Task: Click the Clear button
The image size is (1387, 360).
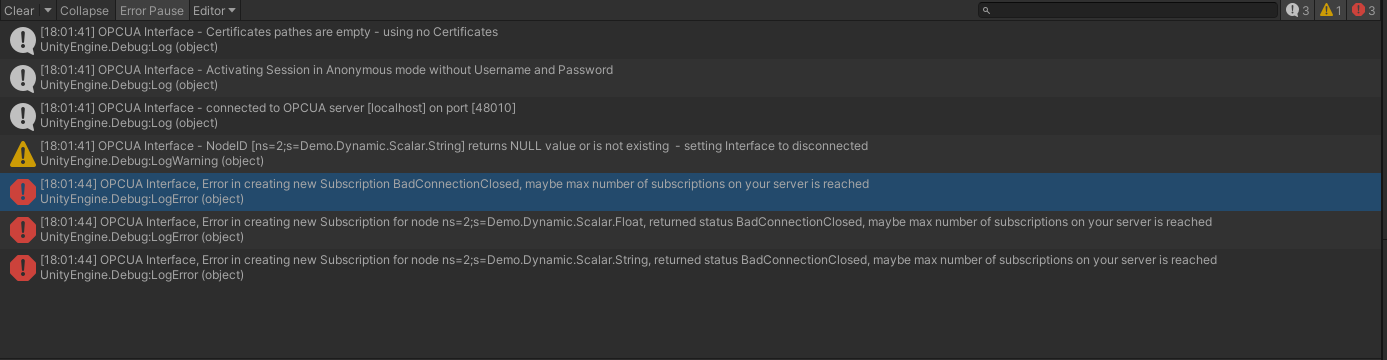Action: 19,10
